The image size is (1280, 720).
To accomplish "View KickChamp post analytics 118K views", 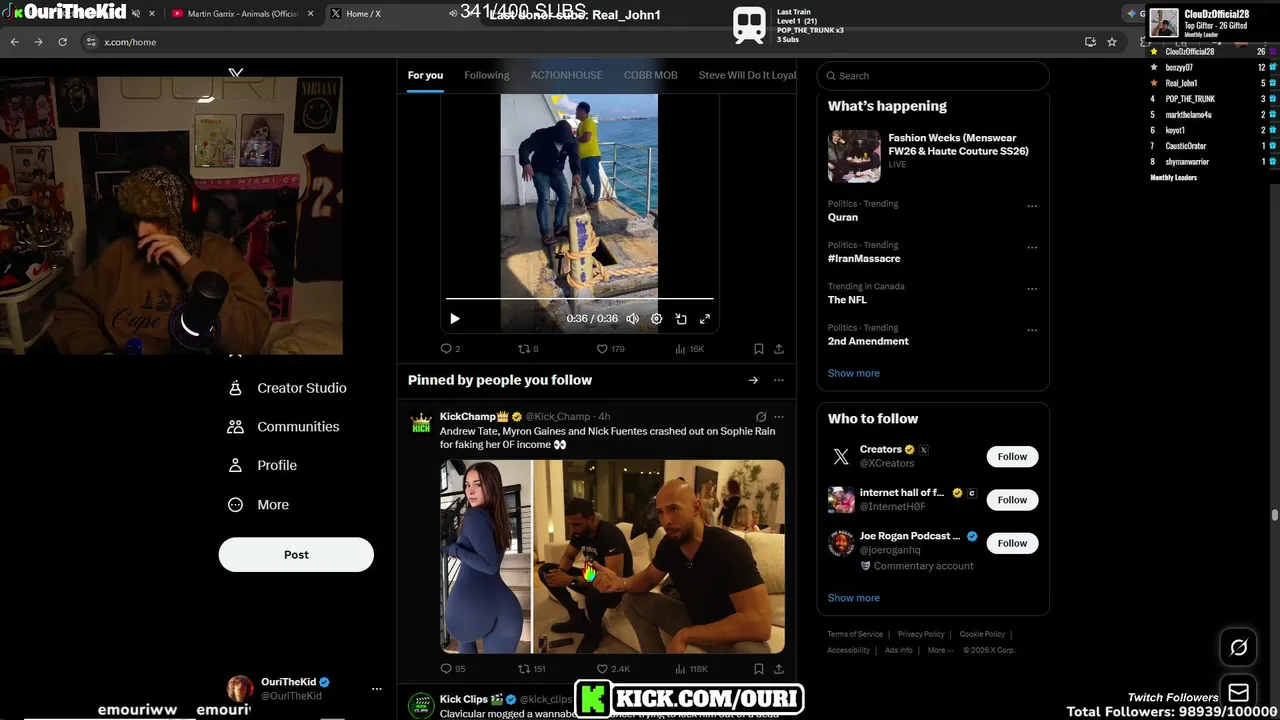I will 691,669.
